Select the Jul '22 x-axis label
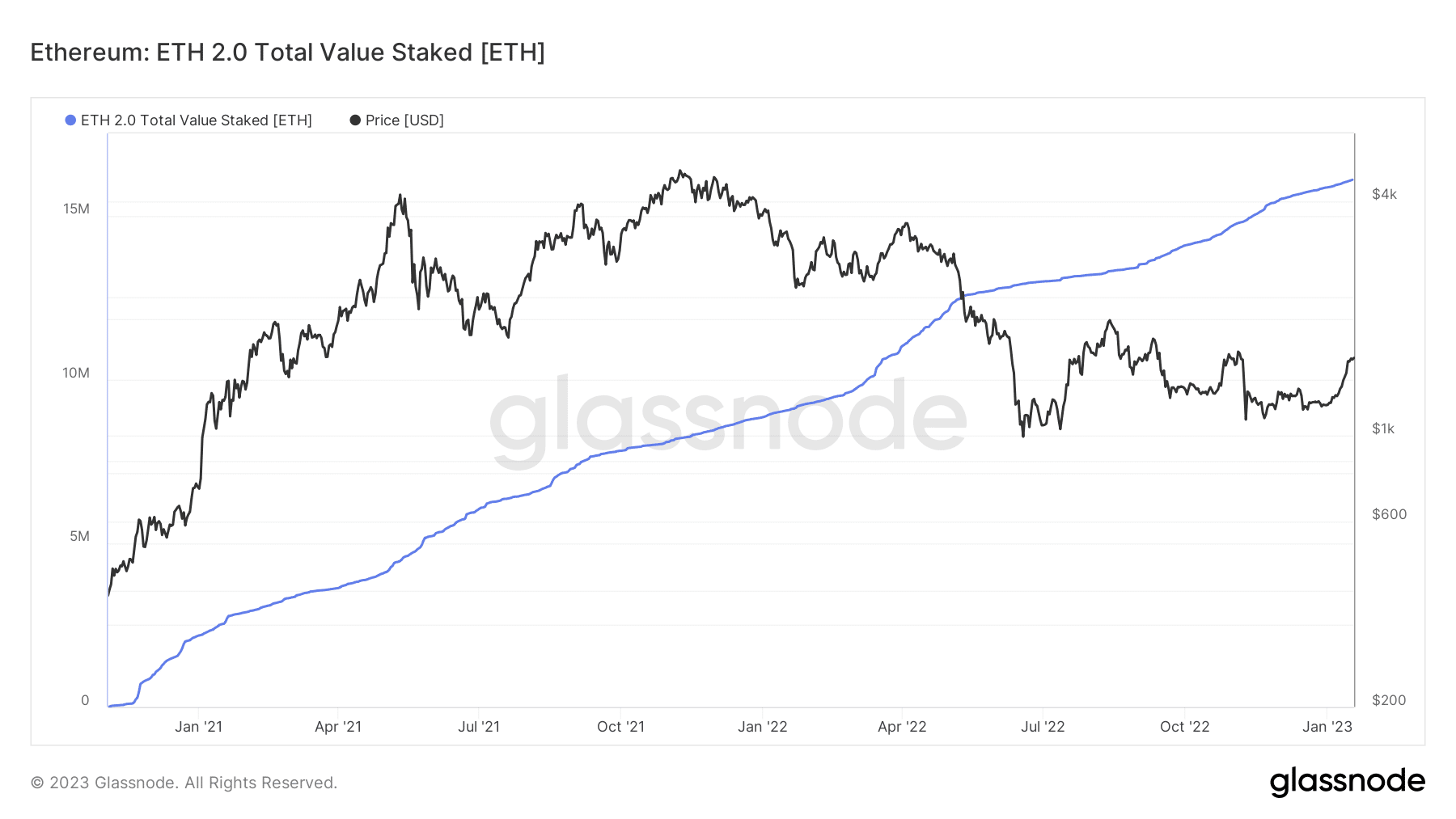1456x819 pixels. pyautogui.click(x=1043, y=727)
